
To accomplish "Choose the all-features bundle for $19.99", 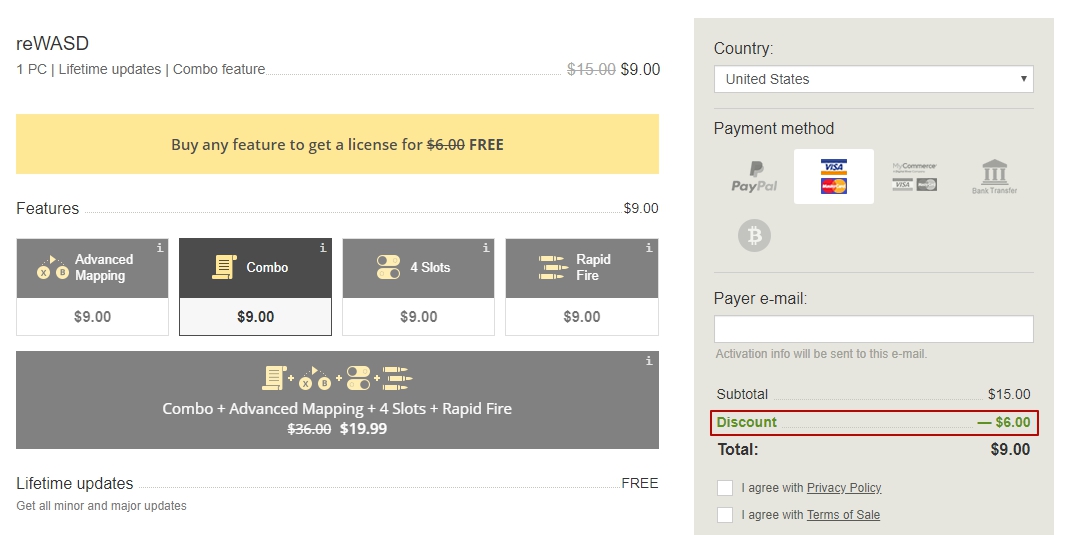I will (x=337, y=400).
